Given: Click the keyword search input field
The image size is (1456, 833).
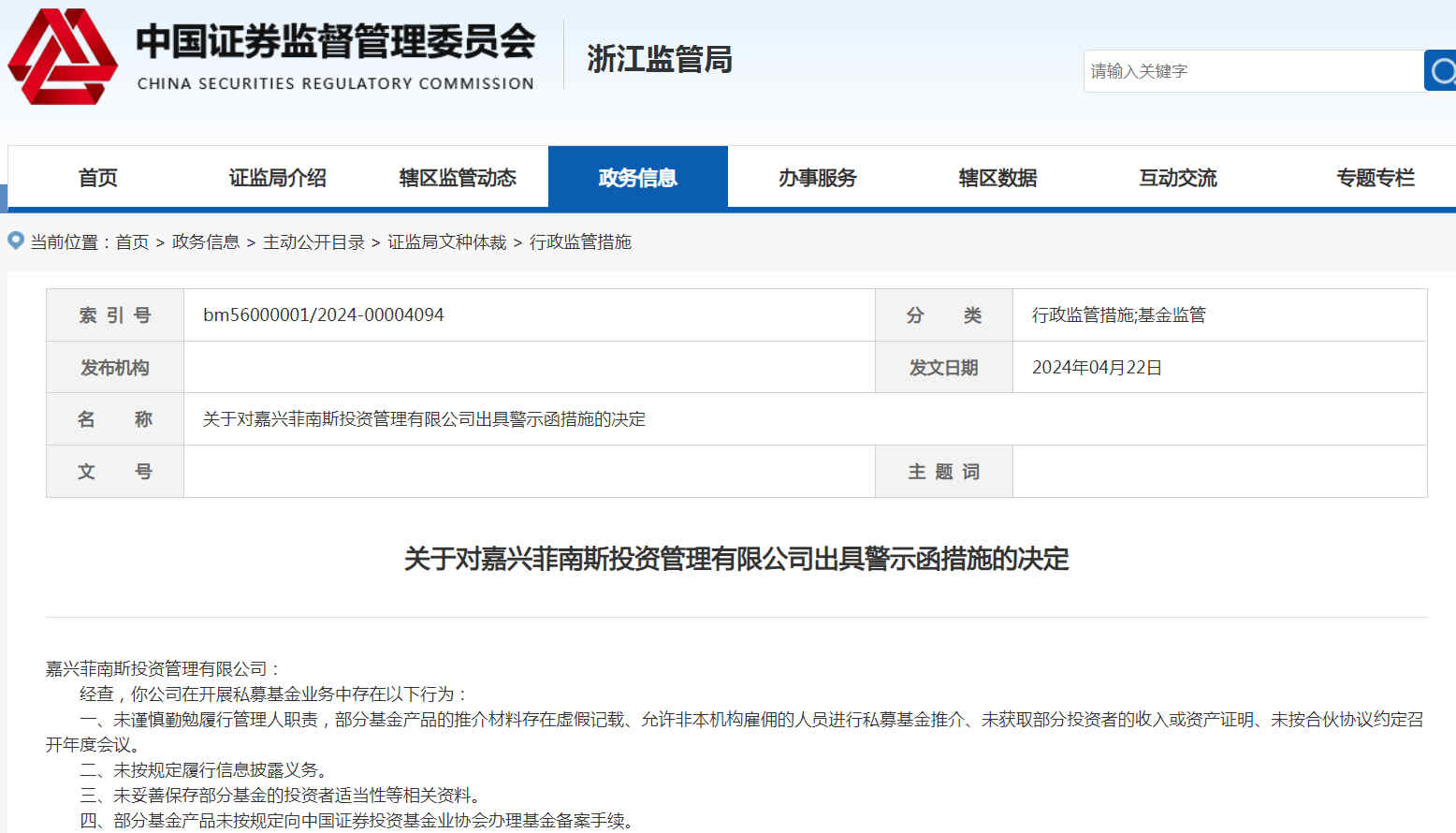Looking at the screenshot, I should pos(1252,71).
